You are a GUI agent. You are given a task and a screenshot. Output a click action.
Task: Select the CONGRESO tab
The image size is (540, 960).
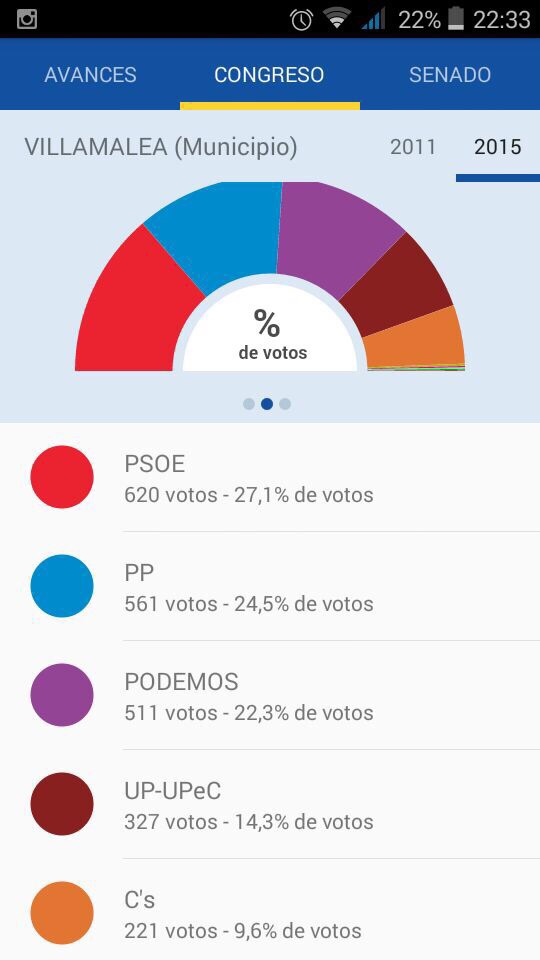click(x=269, y=74)
